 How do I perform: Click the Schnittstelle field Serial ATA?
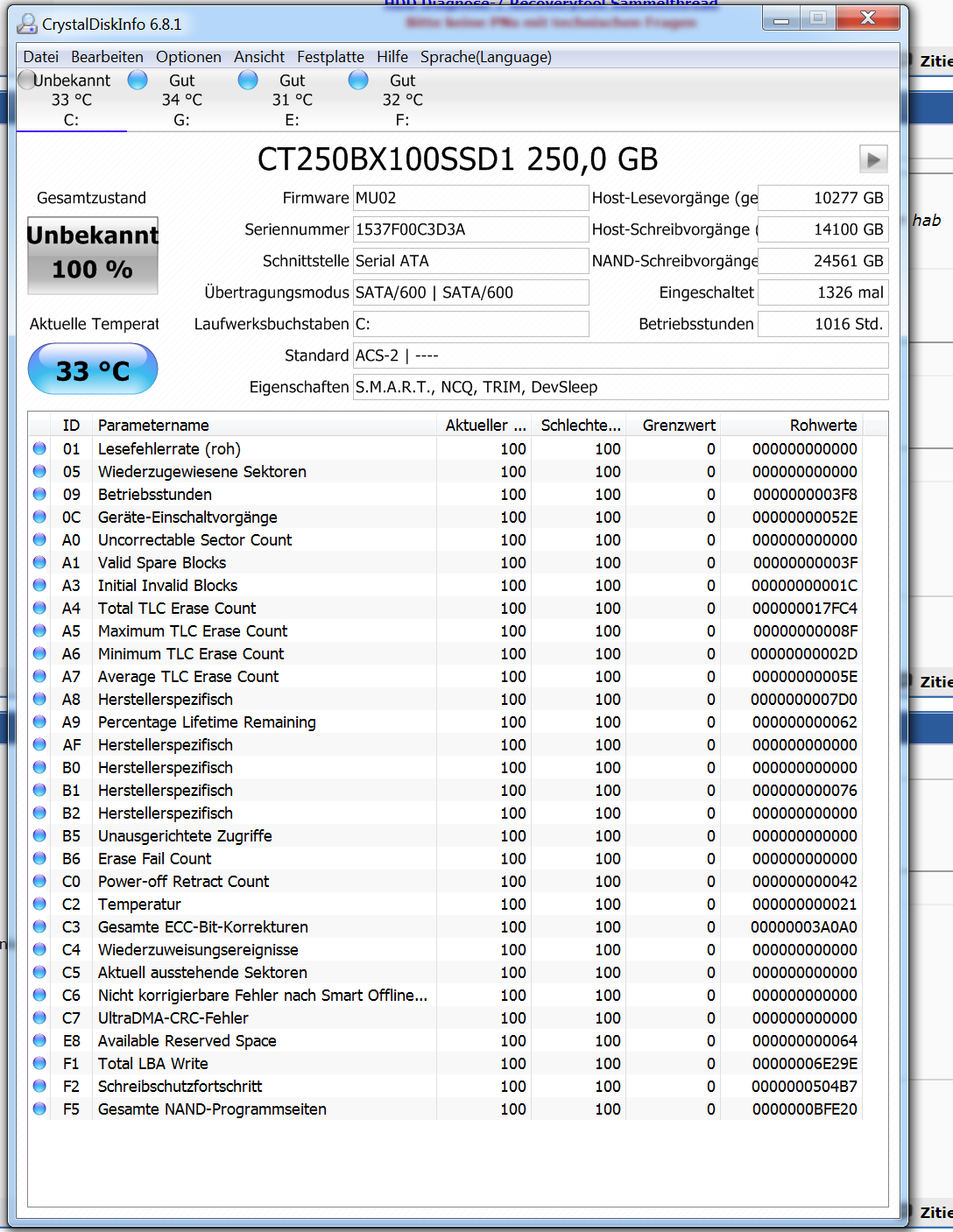coord(470,261)
